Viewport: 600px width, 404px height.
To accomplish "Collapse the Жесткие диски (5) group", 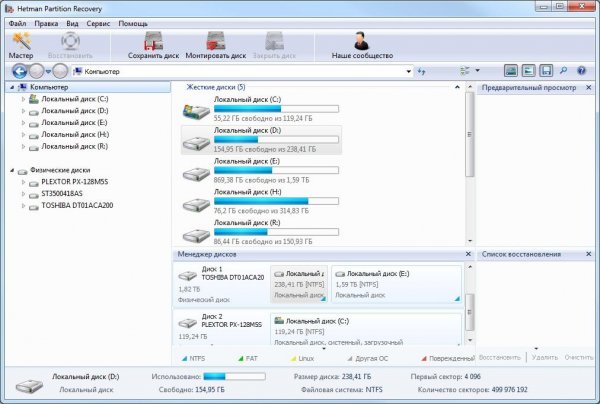I will [x=457, y=87].
